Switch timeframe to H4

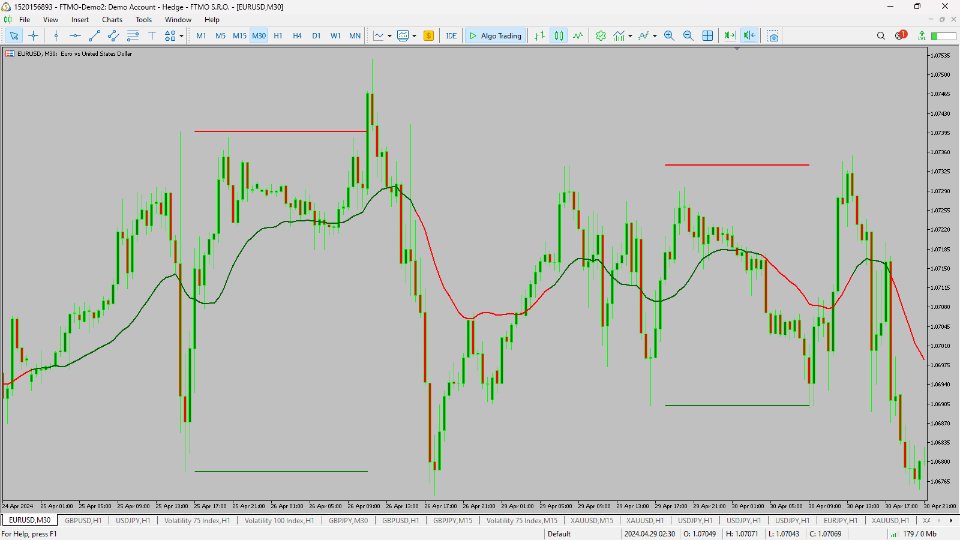297,36
